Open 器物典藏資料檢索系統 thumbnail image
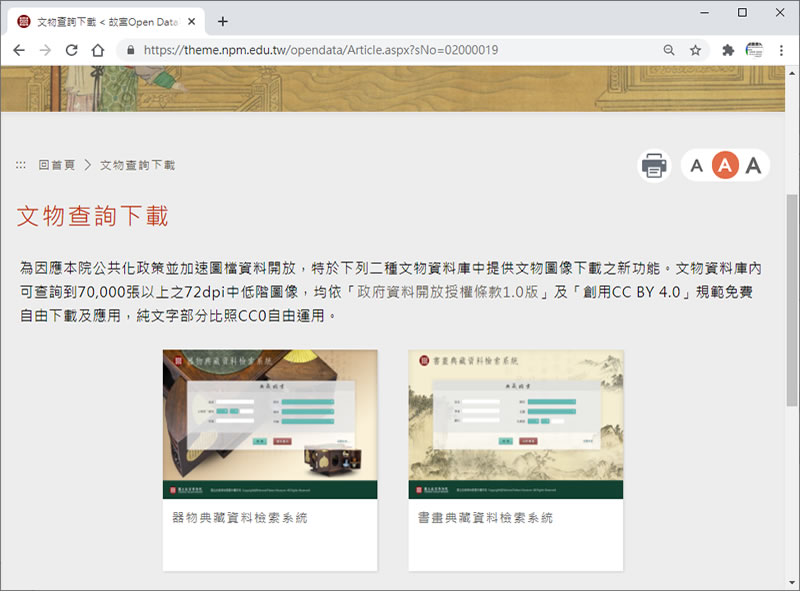 270,424
